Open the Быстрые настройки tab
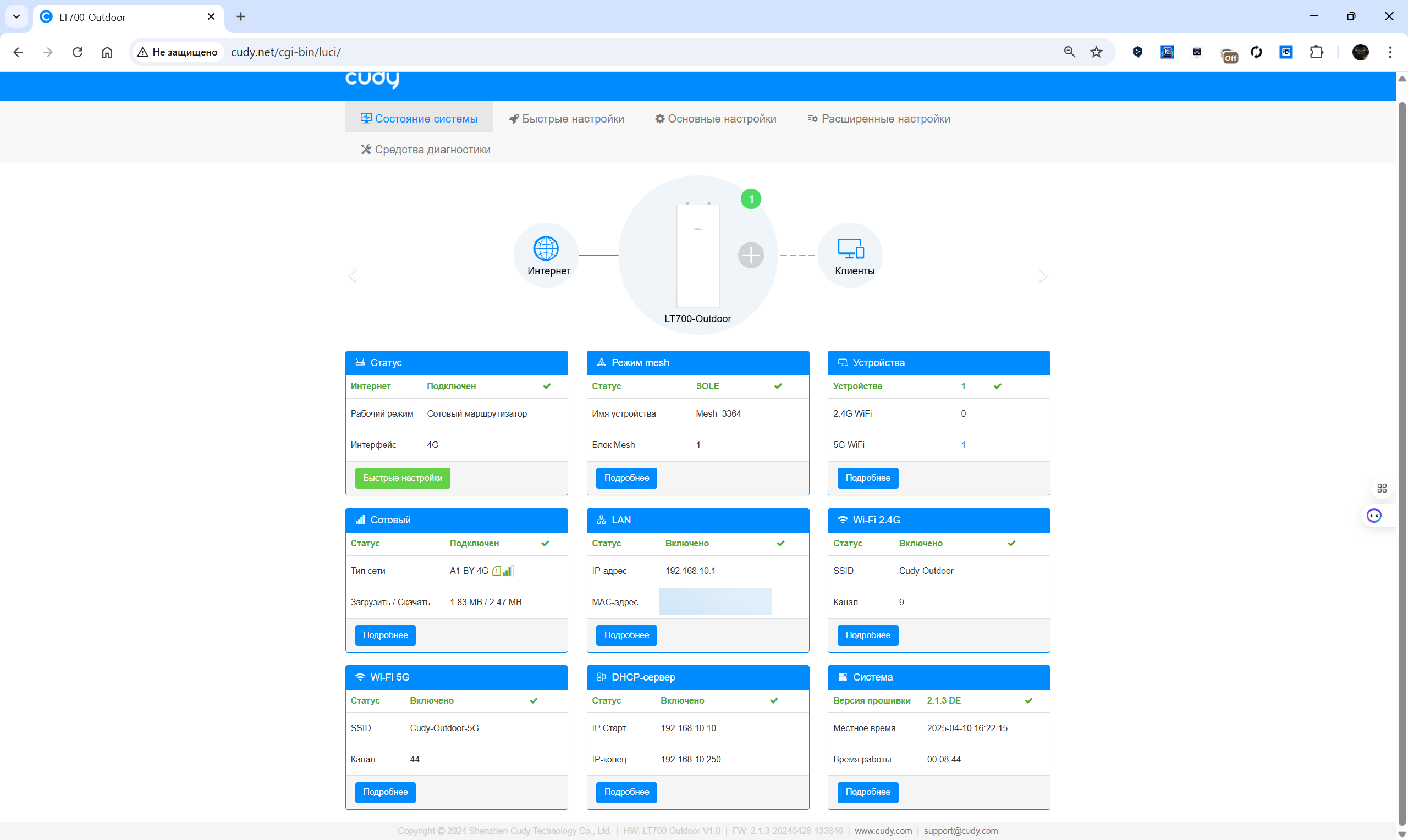 tap(566, 119)
